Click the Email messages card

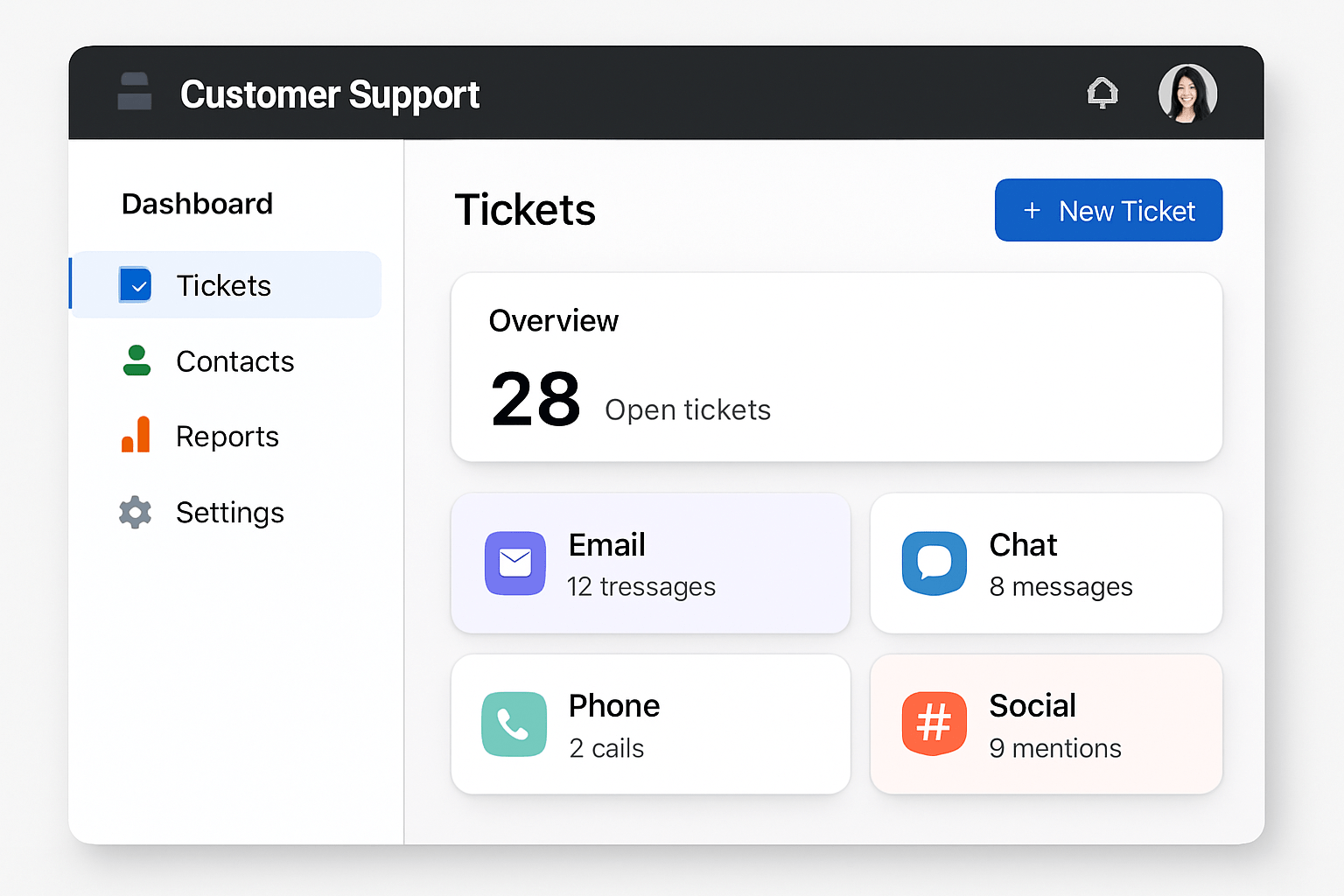click(651, 563)
